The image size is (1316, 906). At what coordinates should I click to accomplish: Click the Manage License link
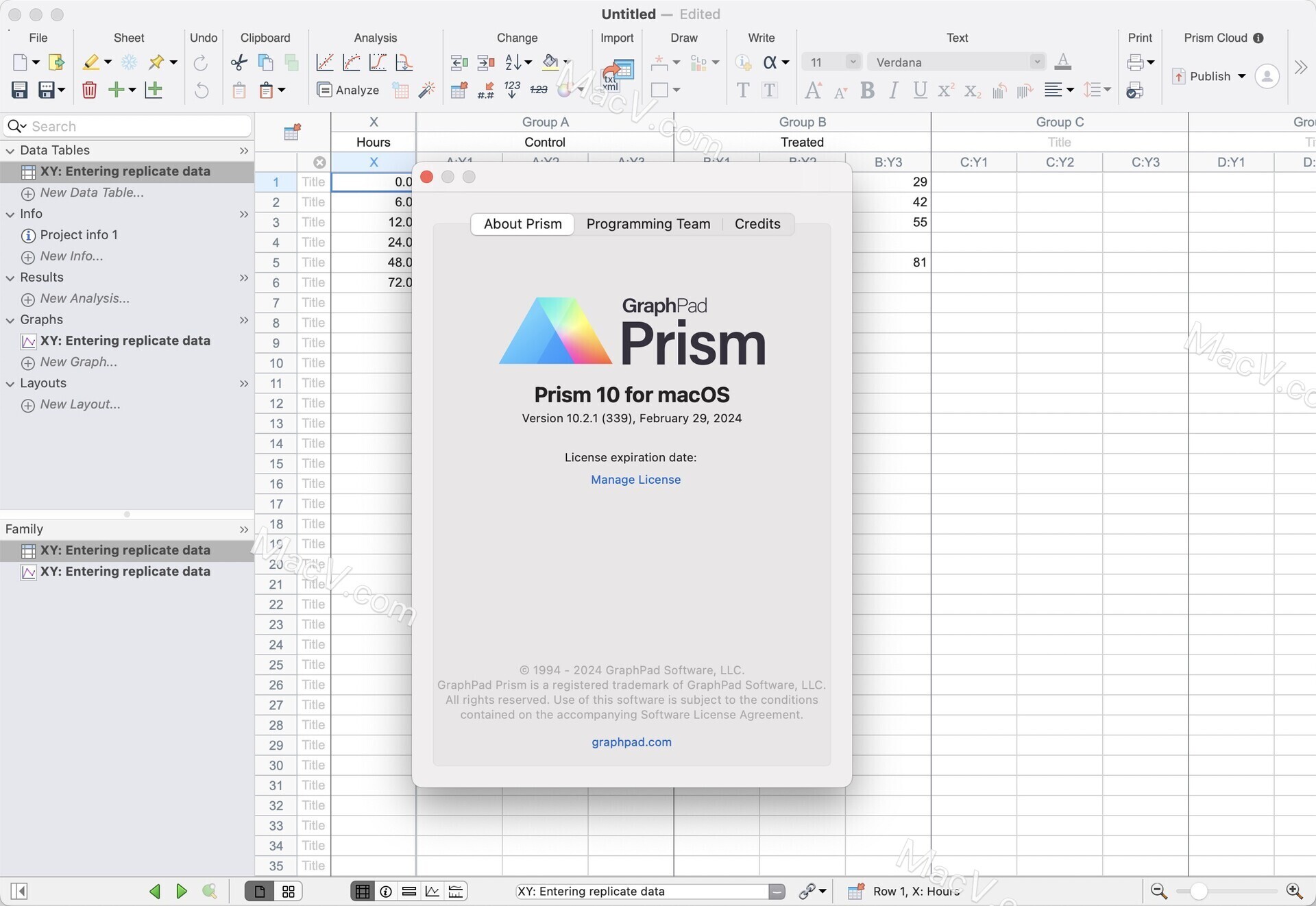[635, 480]
